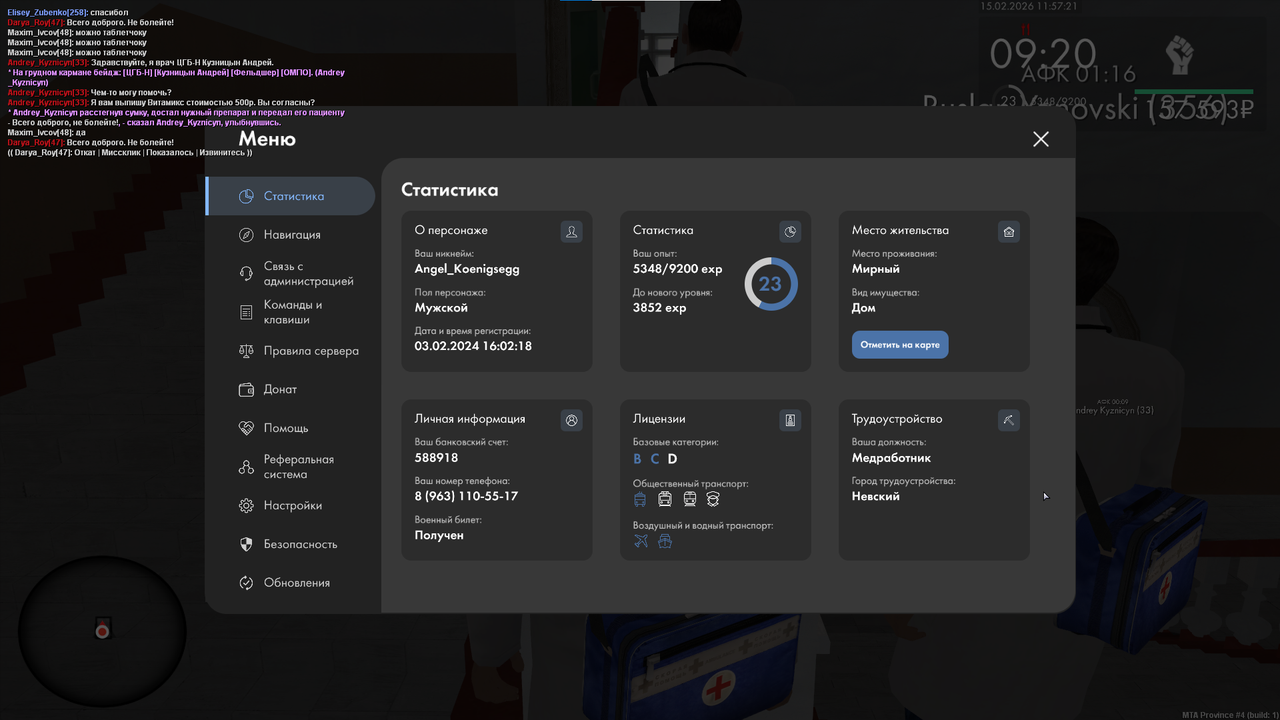Click the military ticket status Получен
This screenshot has height=720, width=1280.
tap(439, 535)
